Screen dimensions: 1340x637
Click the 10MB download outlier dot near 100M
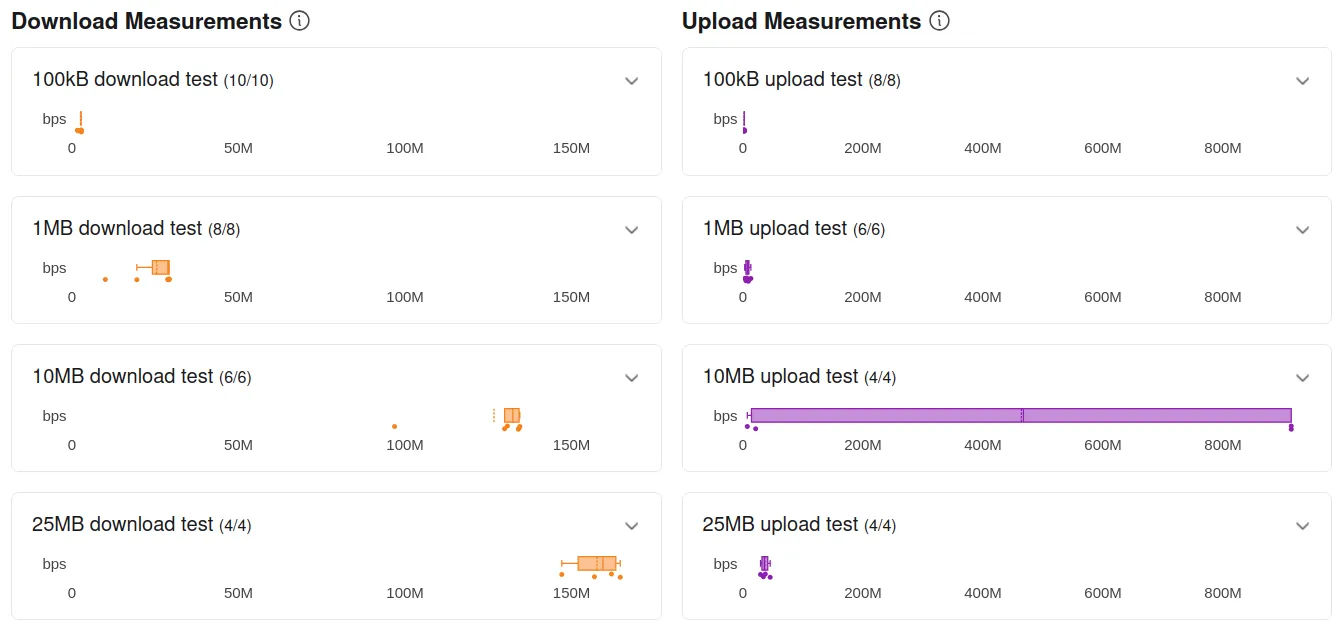394,427
